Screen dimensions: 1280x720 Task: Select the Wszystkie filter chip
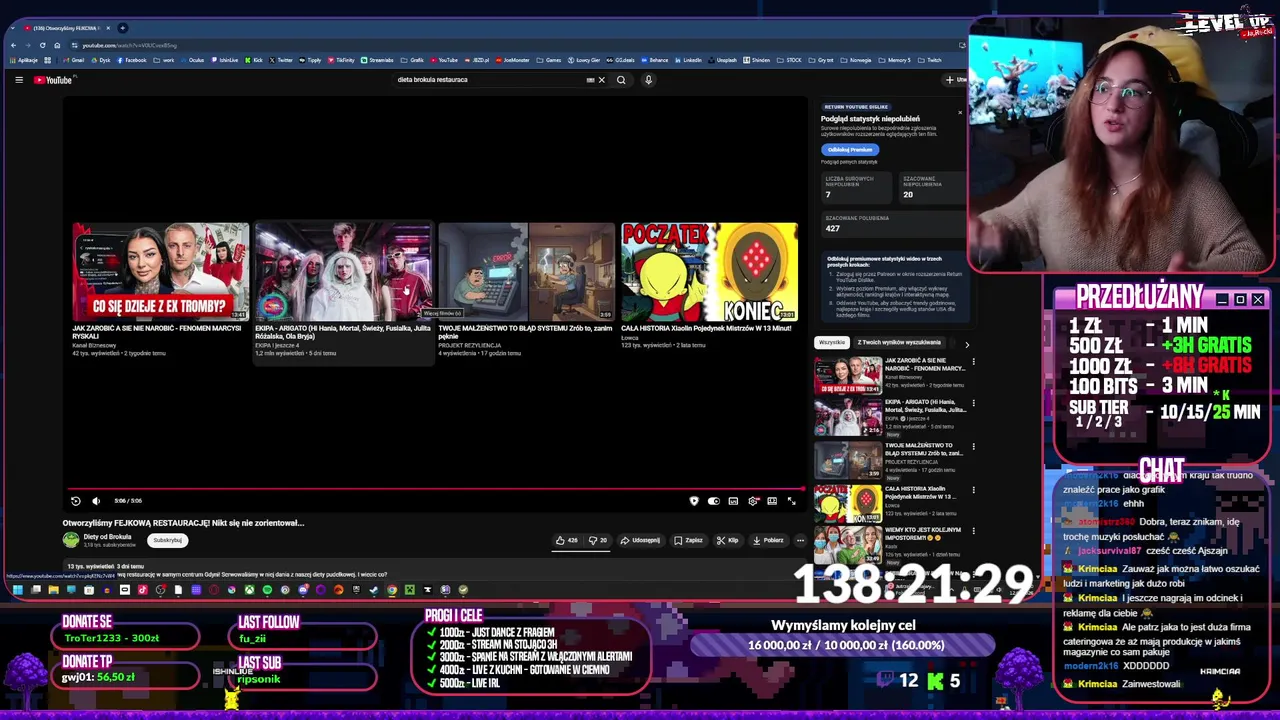832,342
